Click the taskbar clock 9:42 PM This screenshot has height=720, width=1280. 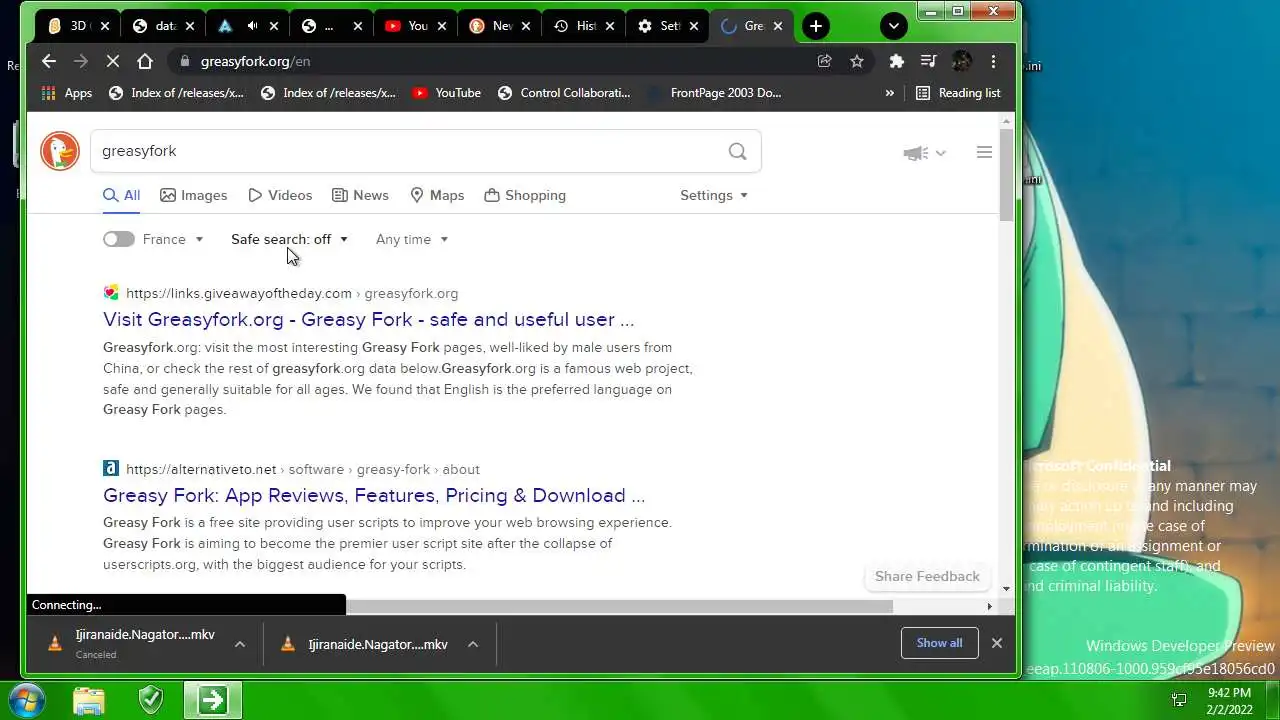[1229, 700]
